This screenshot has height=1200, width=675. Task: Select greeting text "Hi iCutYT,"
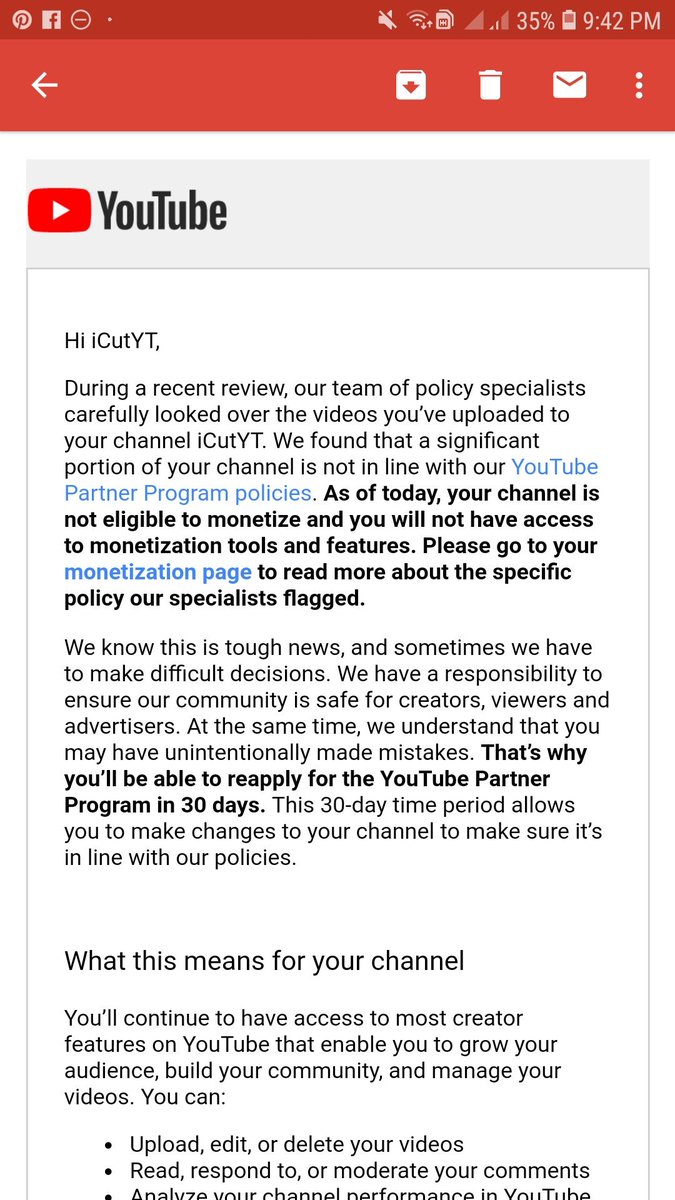[112, 340]
